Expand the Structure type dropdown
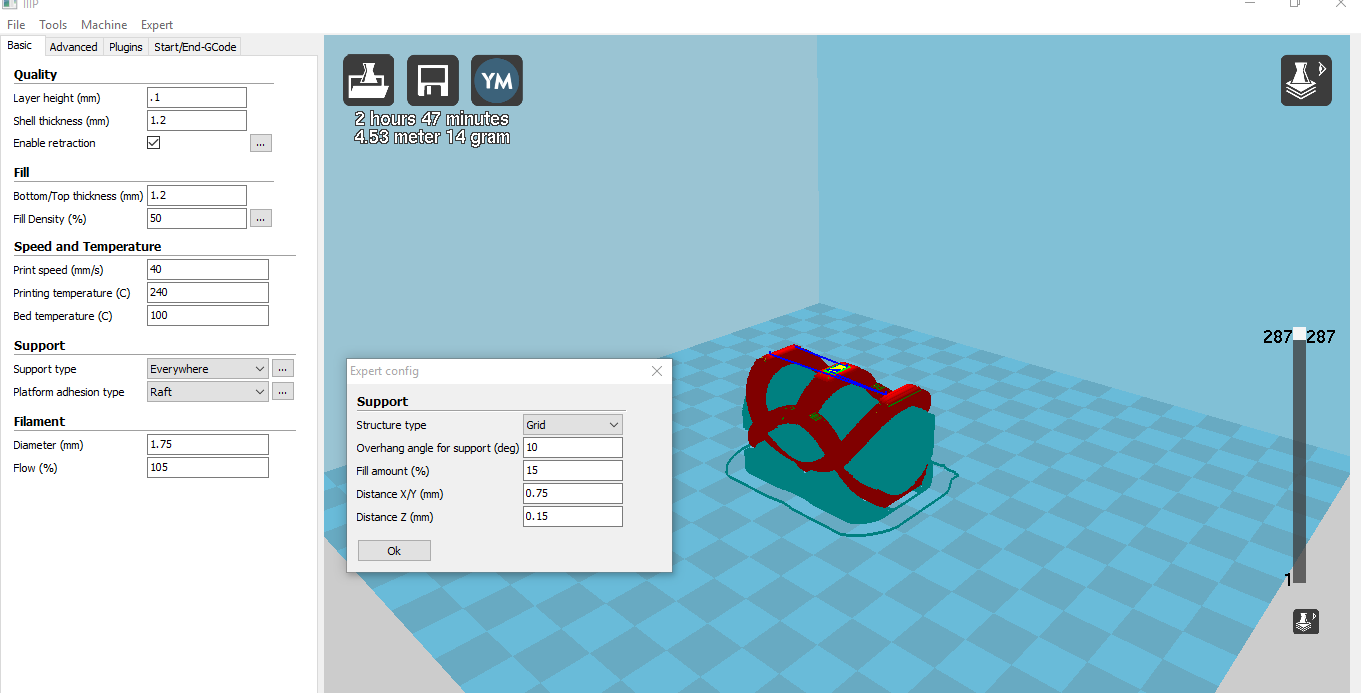Image resolution: width=1361 pixels, height=693 pixels. [x=573, y=425]
